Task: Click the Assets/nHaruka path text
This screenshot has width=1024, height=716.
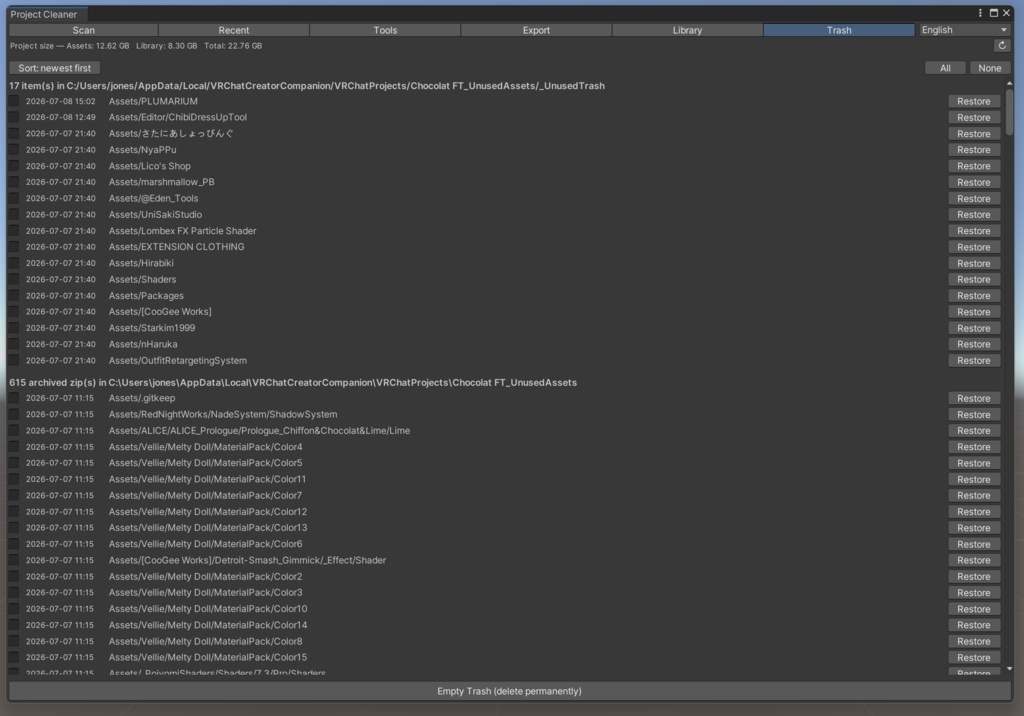Action: coord(143,344)
